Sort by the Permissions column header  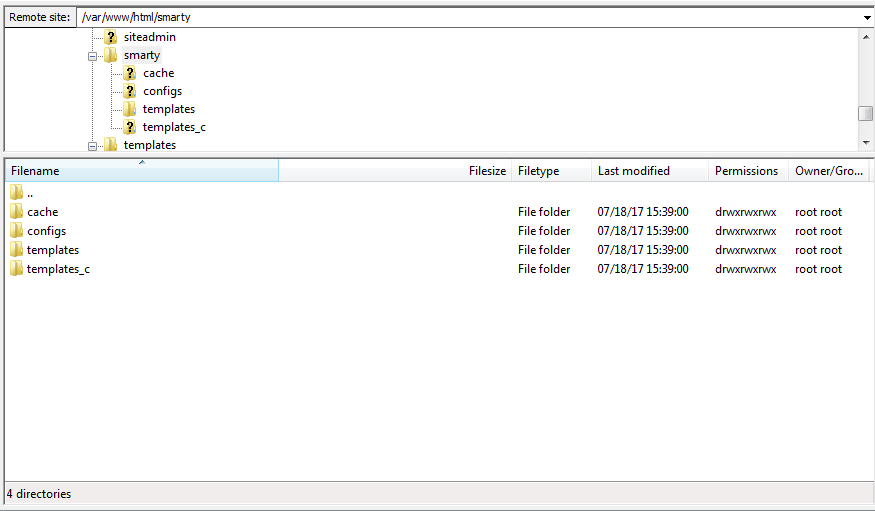click(747, 171)
